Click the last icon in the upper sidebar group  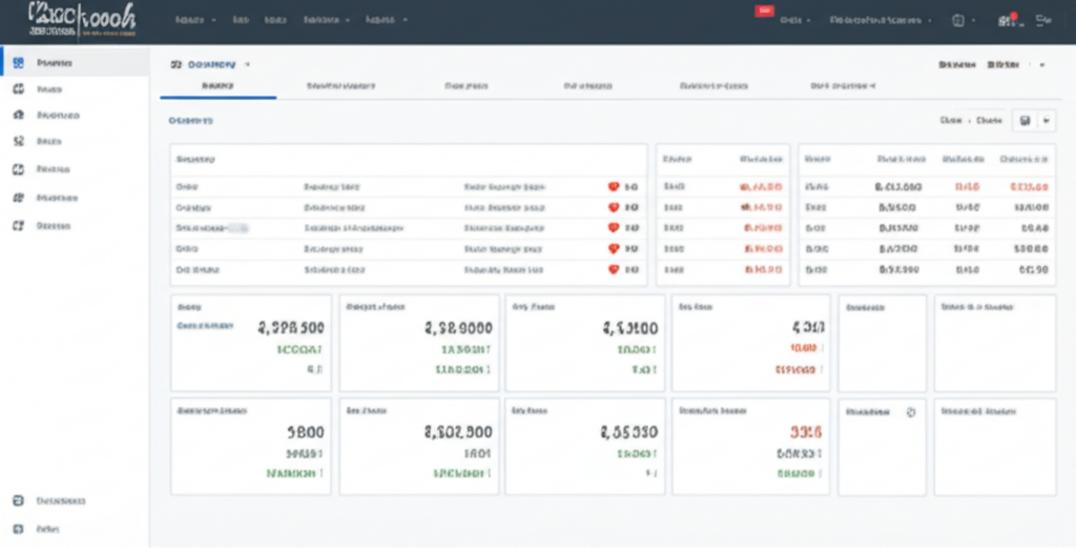[x=18, y=226]
